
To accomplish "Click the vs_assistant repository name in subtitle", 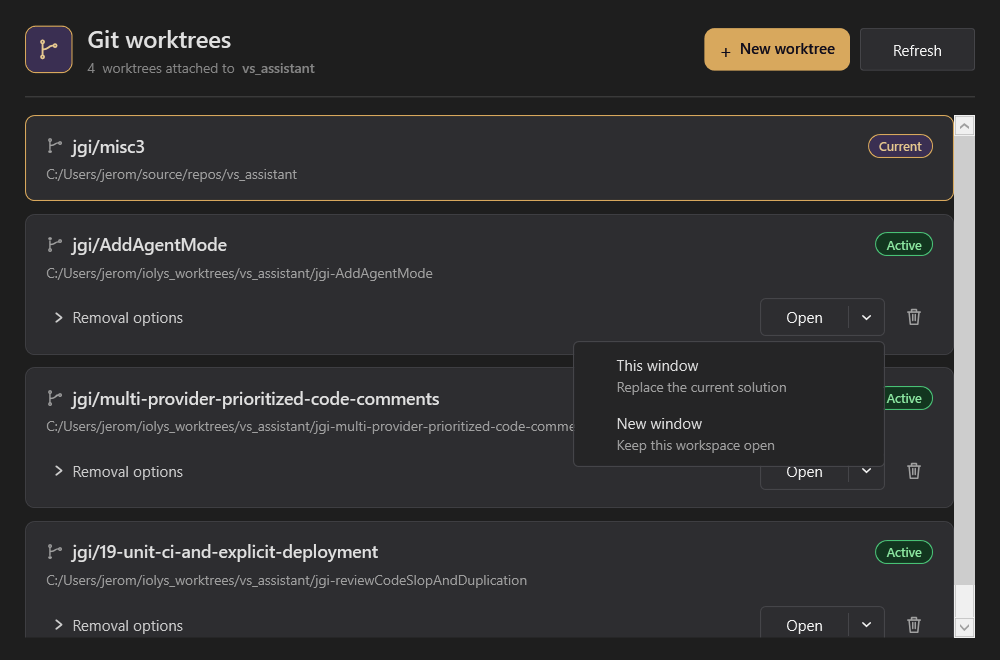I will (x=278, y=68).
